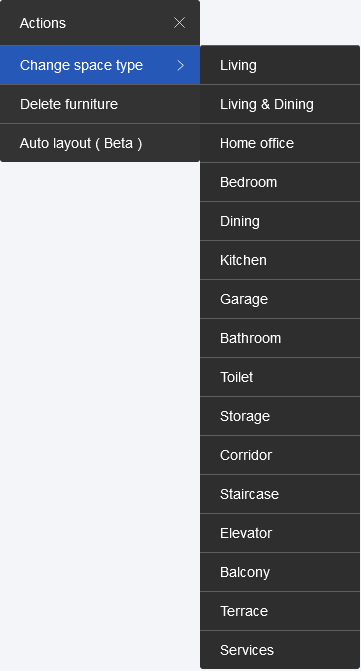
Task: Select Garage from the submenu
Action: pos(280,299)
